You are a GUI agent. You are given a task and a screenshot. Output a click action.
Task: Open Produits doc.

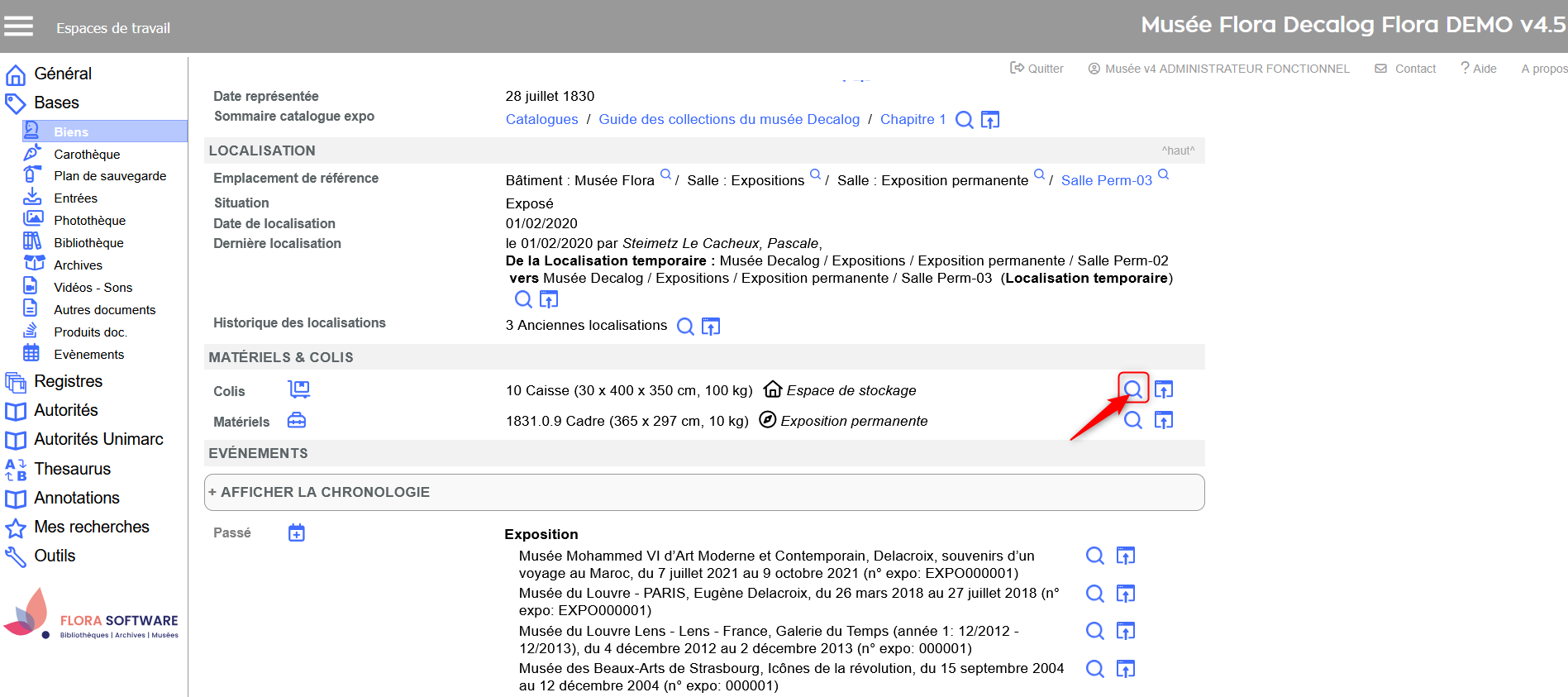pos(90,332)
